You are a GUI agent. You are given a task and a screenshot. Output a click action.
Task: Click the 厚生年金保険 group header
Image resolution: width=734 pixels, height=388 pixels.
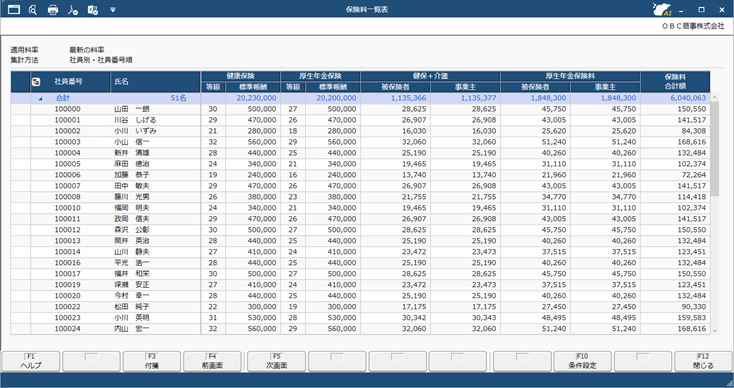[x=320, y=76]
